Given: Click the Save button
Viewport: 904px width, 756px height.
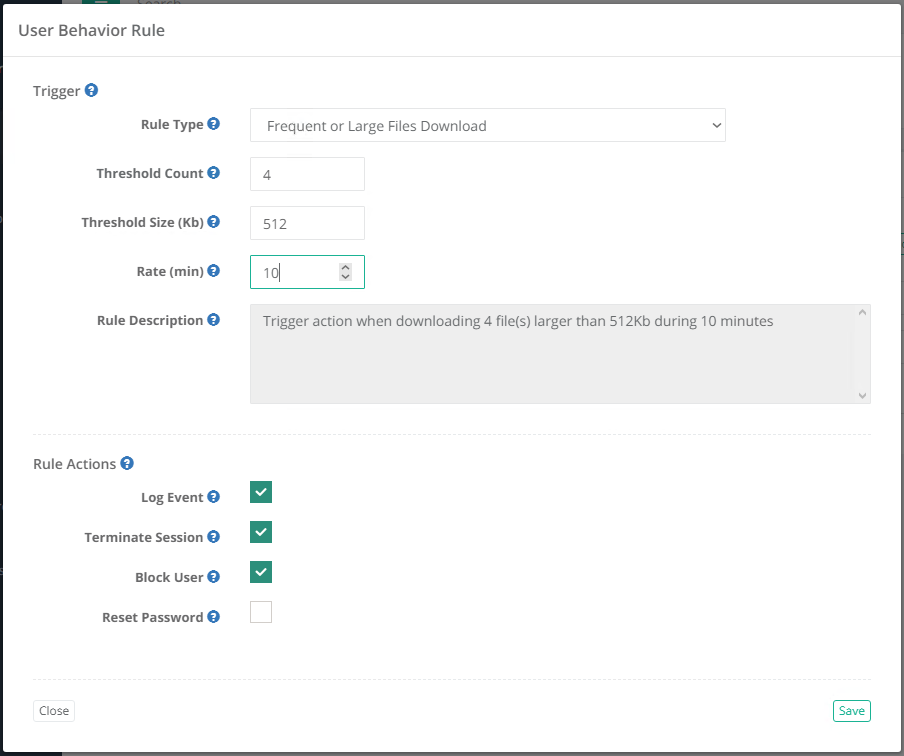Looking at the screenshot, I should point(851,710).
